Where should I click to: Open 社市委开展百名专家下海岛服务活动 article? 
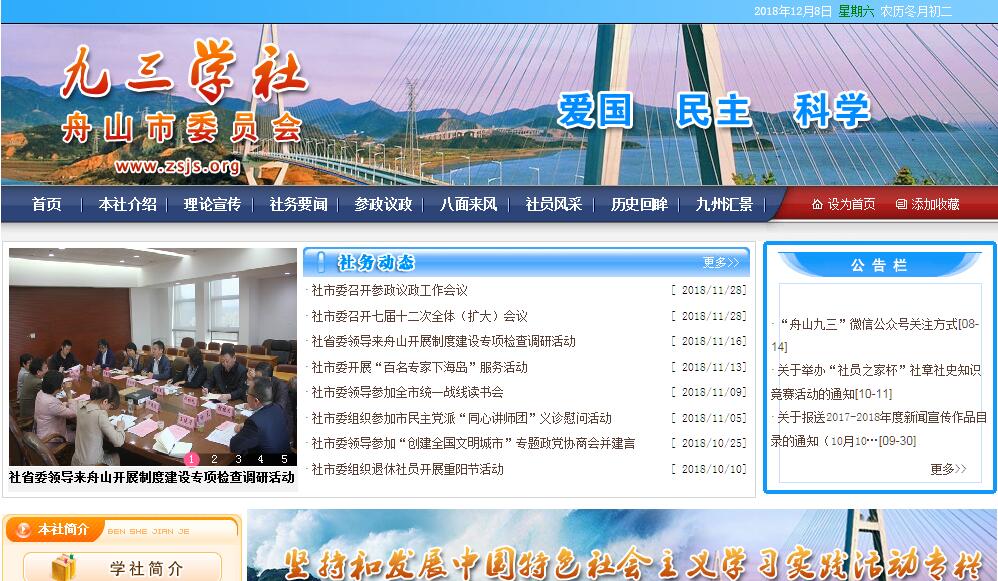[x=419, y=367]
